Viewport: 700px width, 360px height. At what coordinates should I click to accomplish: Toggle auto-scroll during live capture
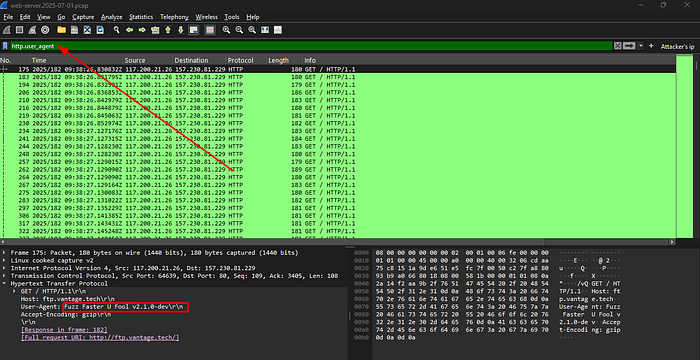coord(193,30)
